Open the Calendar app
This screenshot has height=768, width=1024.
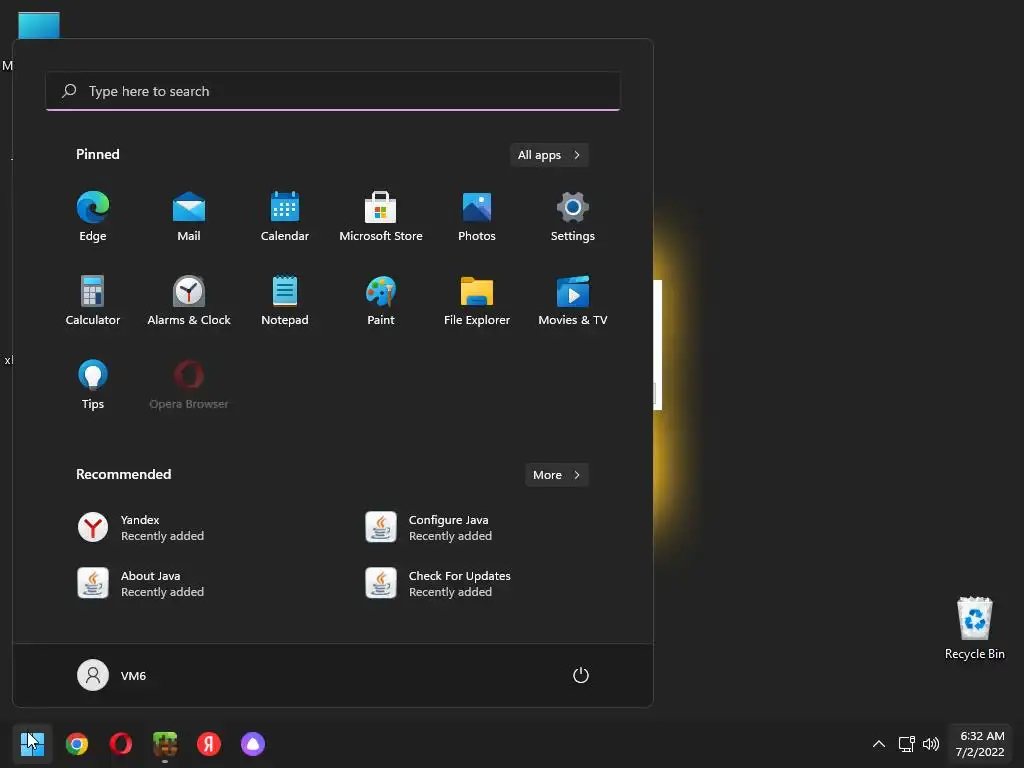285,217
